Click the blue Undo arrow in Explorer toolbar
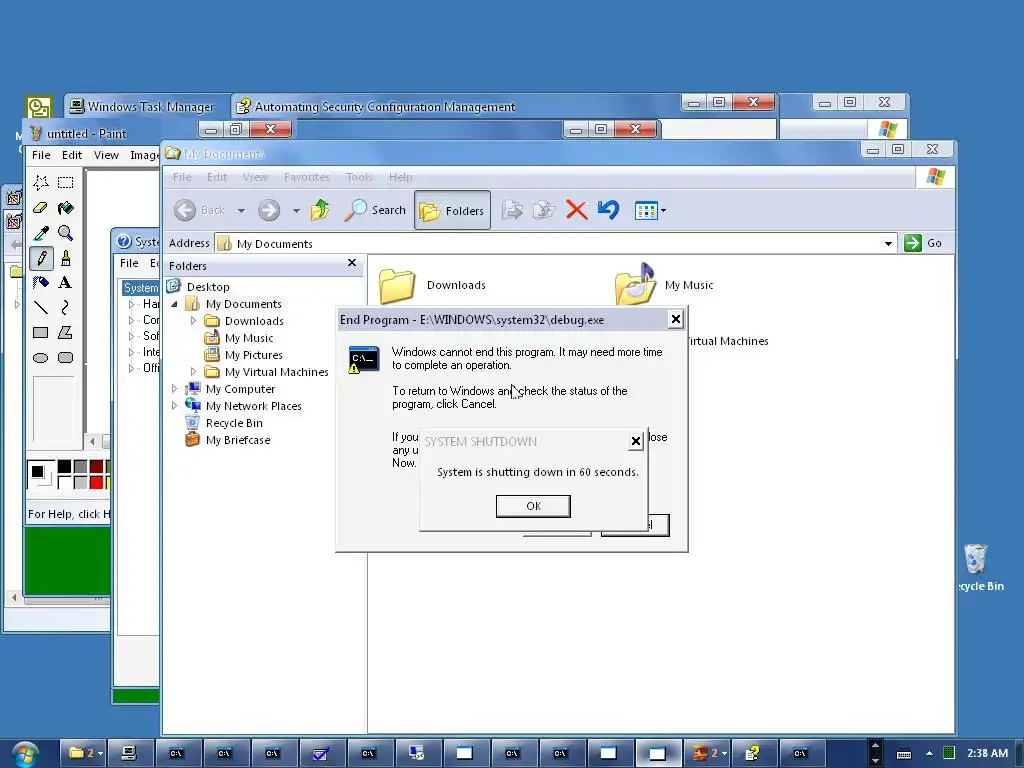1024x768 pixels. point(608,210)
